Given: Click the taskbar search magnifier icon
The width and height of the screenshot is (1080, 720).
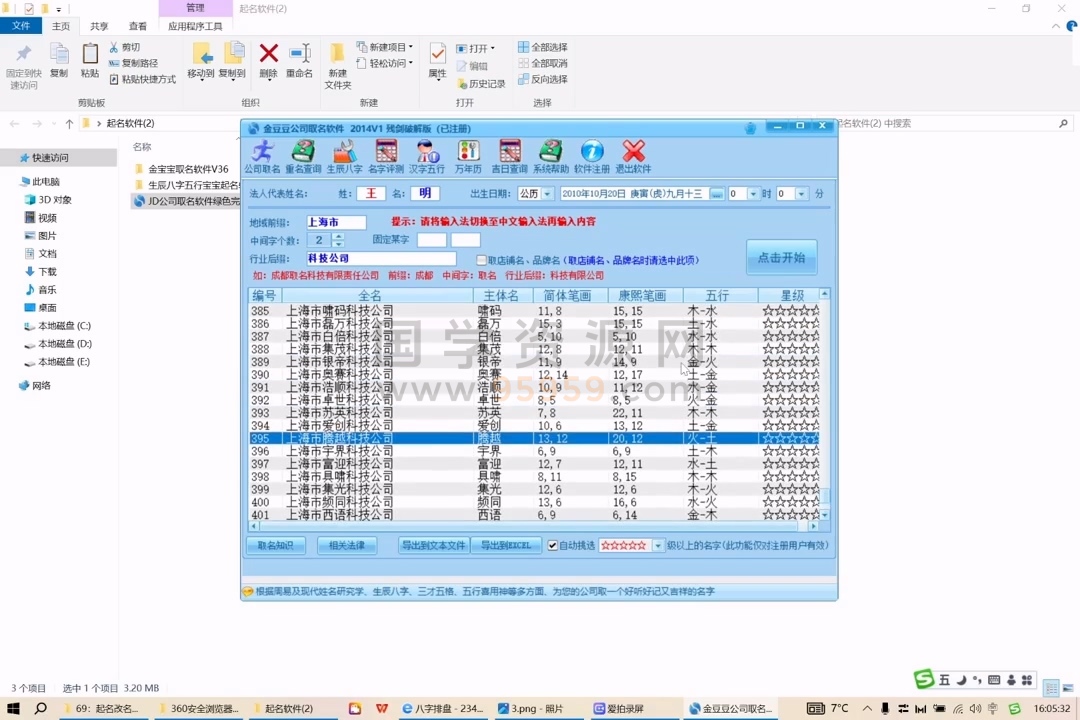Looking at the screenshot, I should [x=41, y=708].
